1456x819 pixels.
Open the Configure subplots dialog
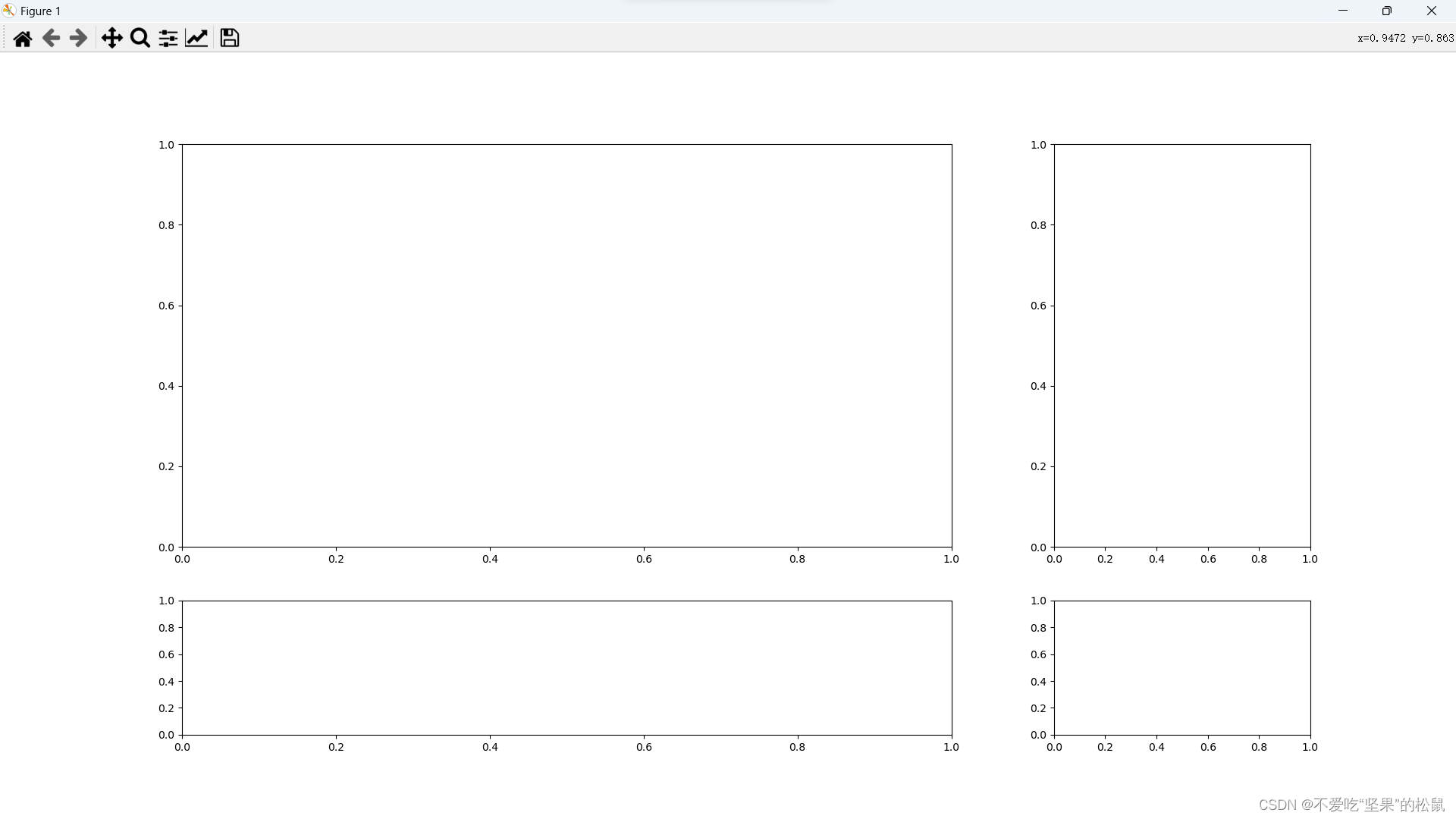coord(168,38)
